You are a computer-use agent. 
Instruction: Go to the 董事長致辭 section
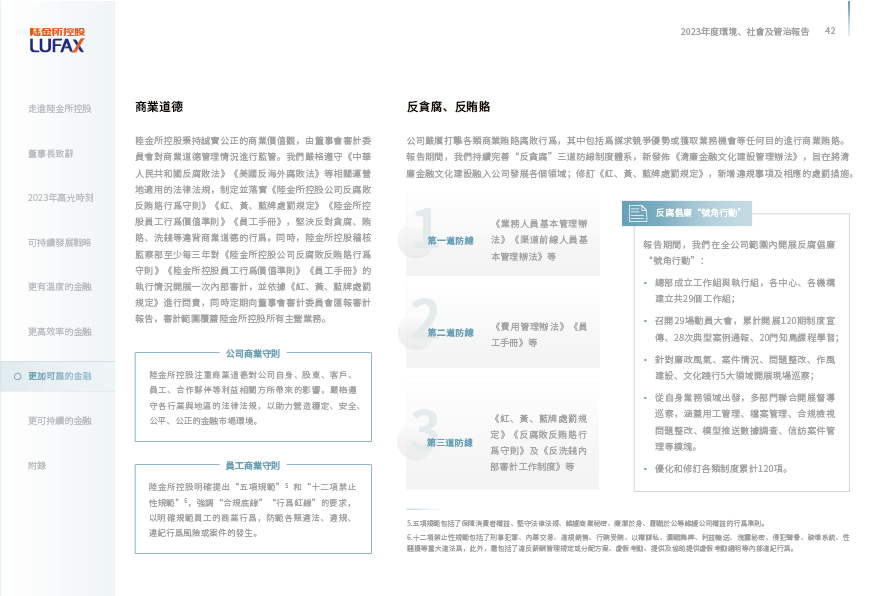coord(50,153)
